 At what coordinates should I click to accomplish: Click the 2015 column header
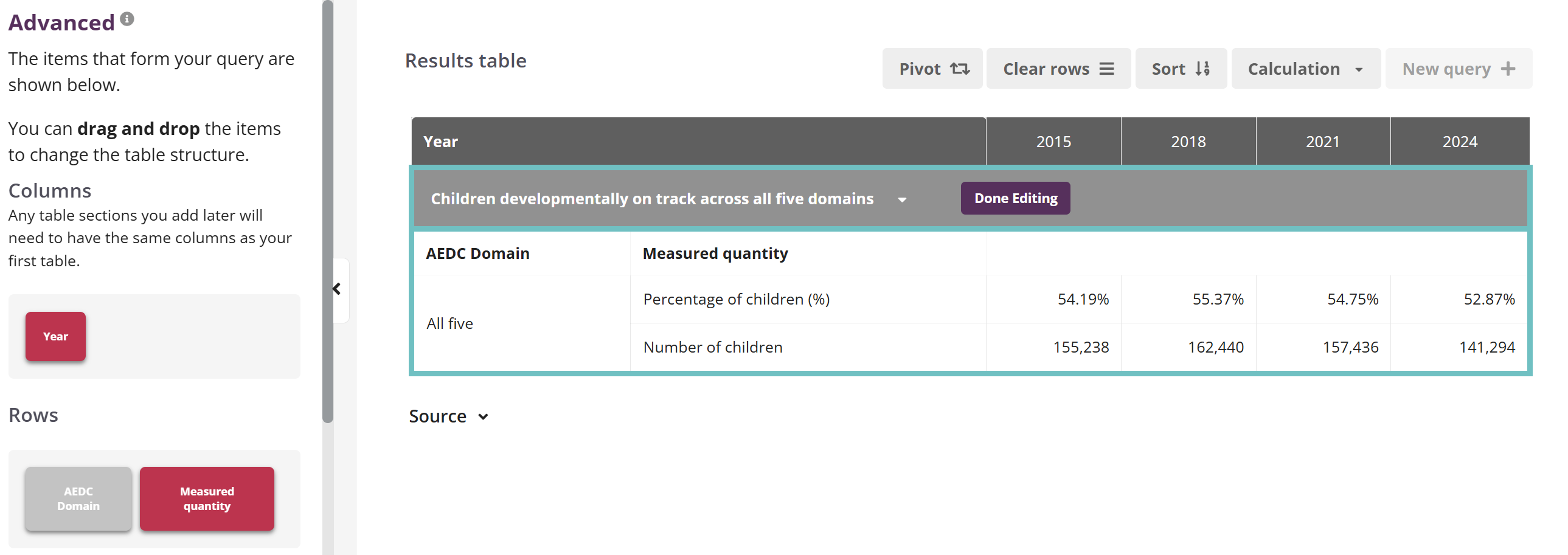click(1053, 142)
